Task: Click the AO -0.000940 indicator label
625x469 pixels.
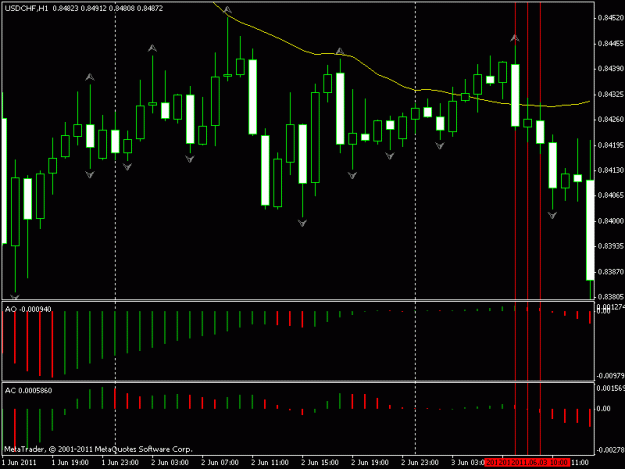Action: coord(28,310)
